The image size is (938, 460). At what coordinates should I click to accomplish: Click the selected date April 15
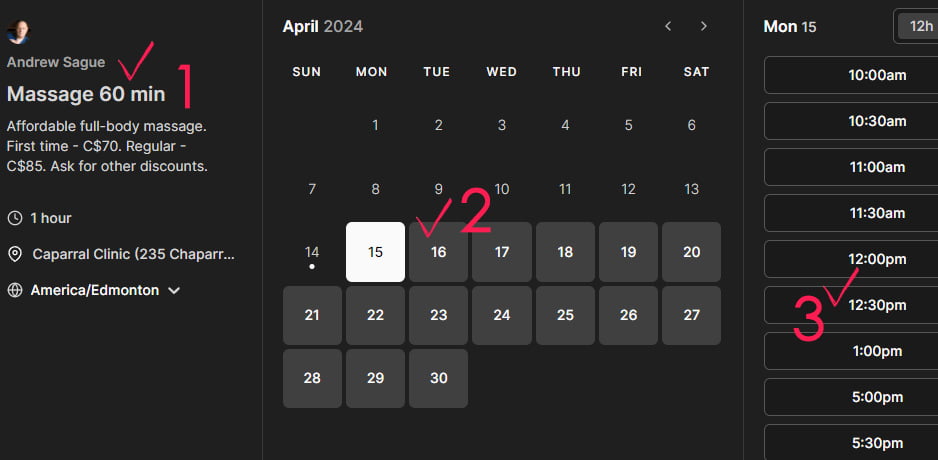click(x=375, y=252)
